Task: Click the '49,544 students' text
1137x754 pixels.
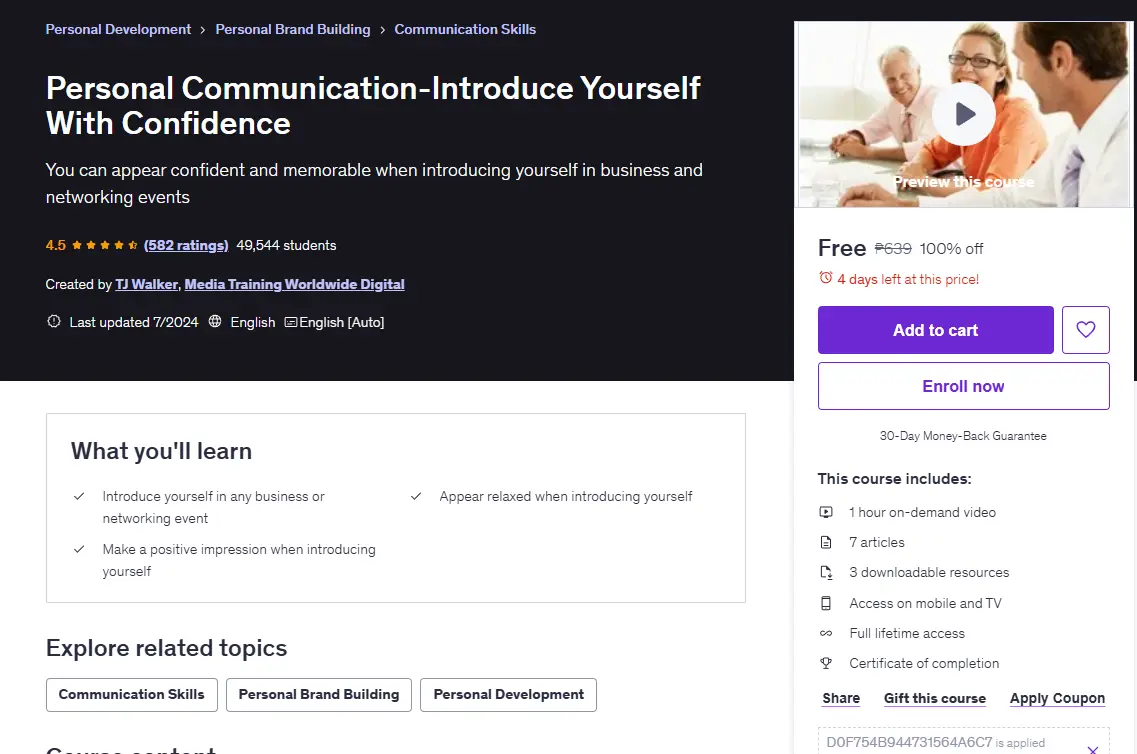Action: (x=286, y=245)
